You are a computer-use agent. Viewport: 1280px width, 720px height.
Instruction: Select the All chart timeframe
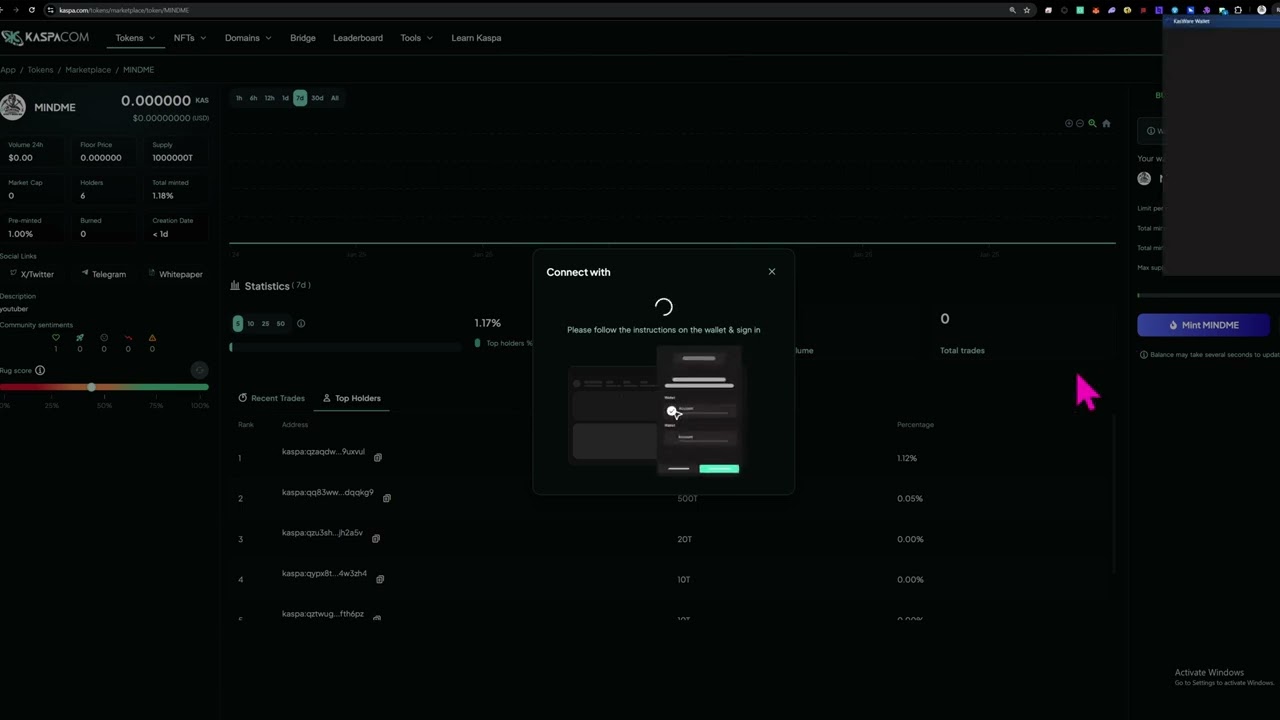[x=334, y=98]
